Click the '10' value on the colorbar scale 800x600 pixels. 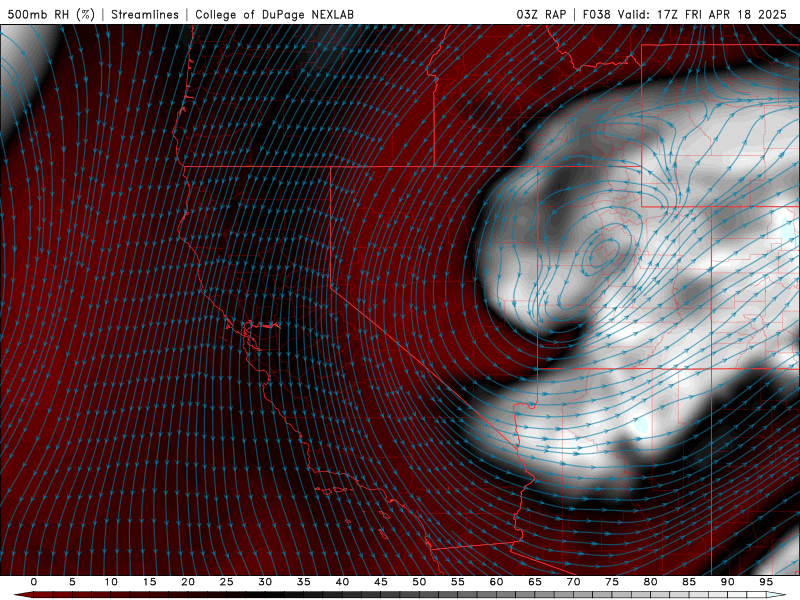pyautogui.click(x=111, y=582)
